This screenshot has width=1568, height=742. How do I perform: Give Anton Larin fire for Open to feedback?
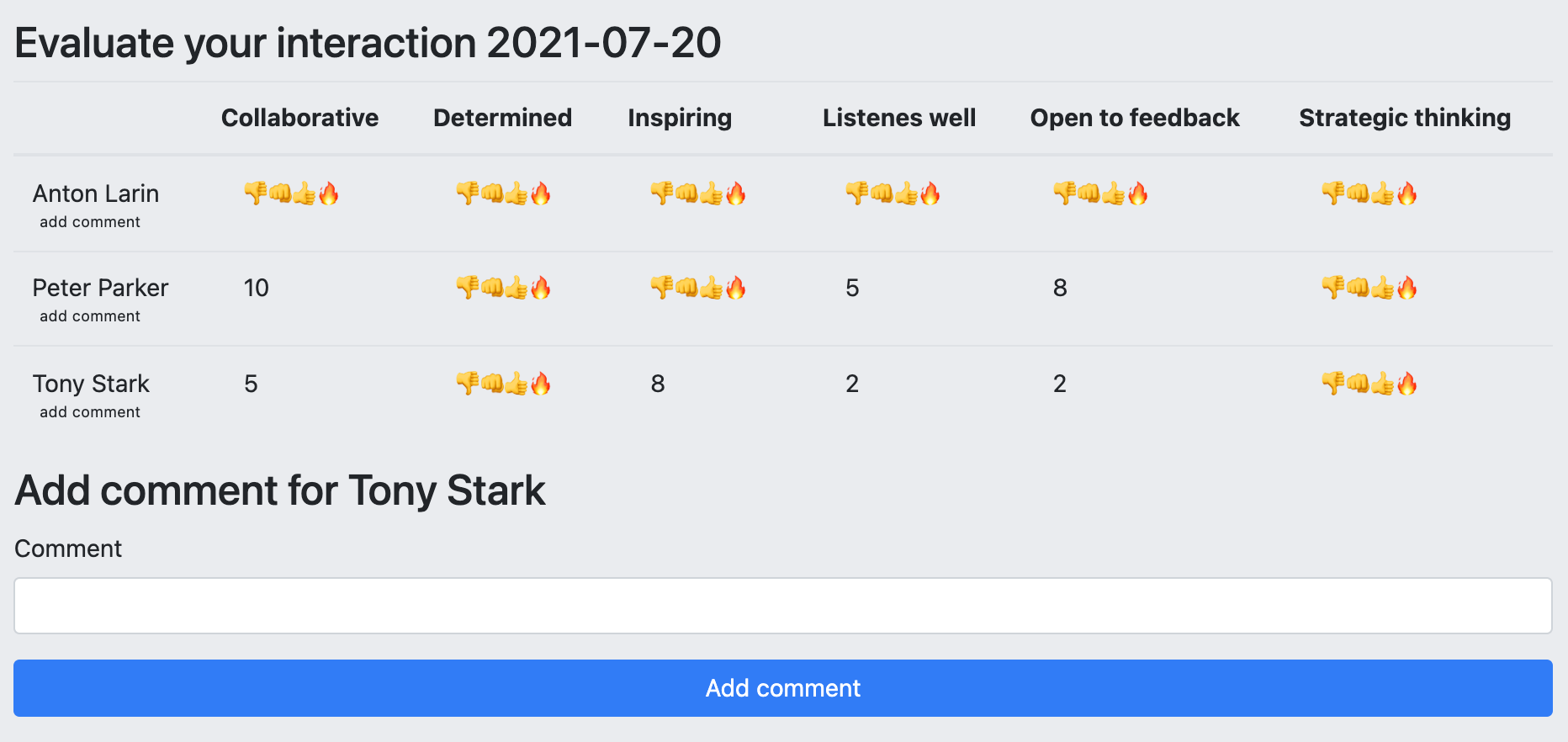click(1138, 193)
